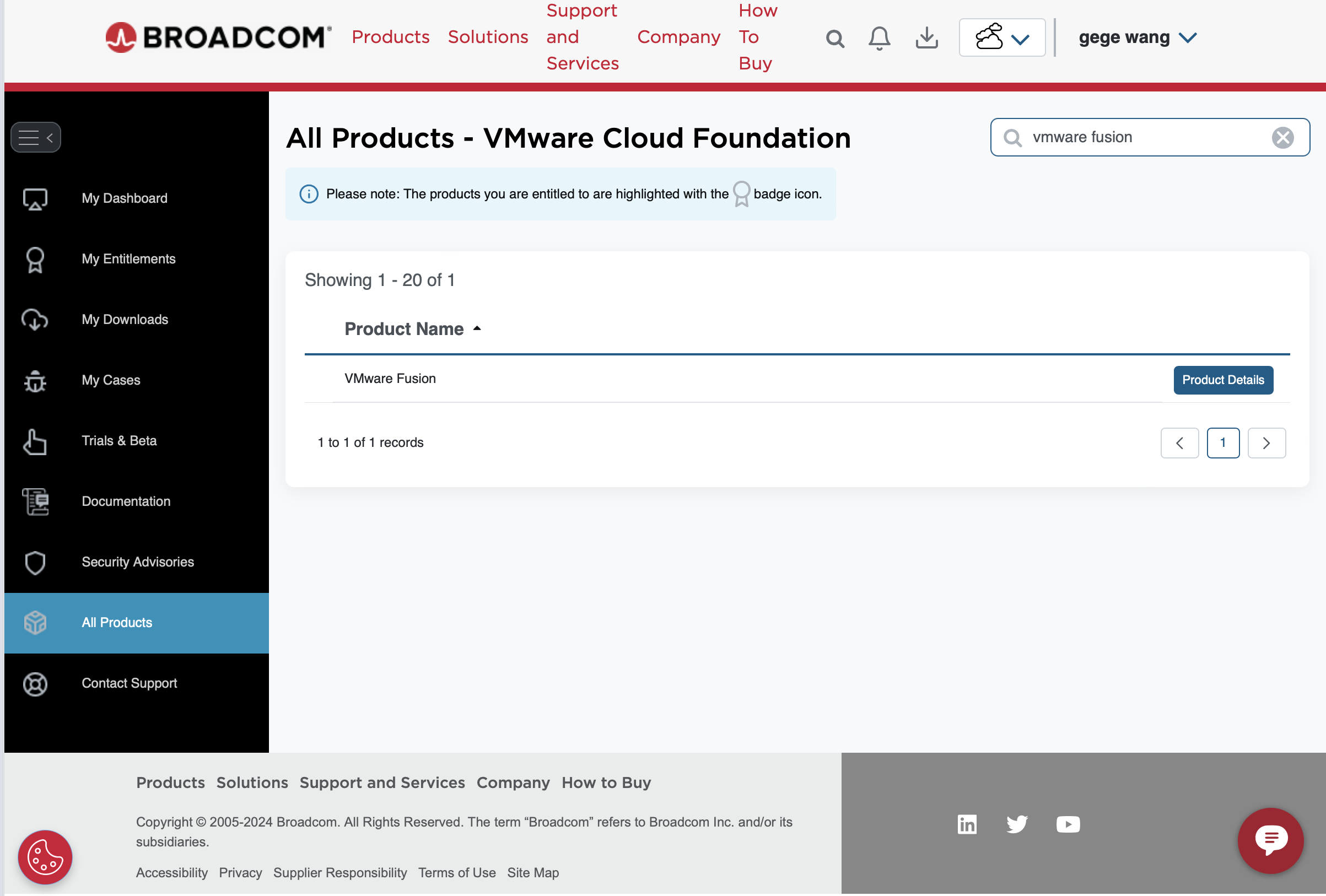This screenshot has height=896, width=1326.
Task: Open Company top navigation menu
Action: coord(678,37)
